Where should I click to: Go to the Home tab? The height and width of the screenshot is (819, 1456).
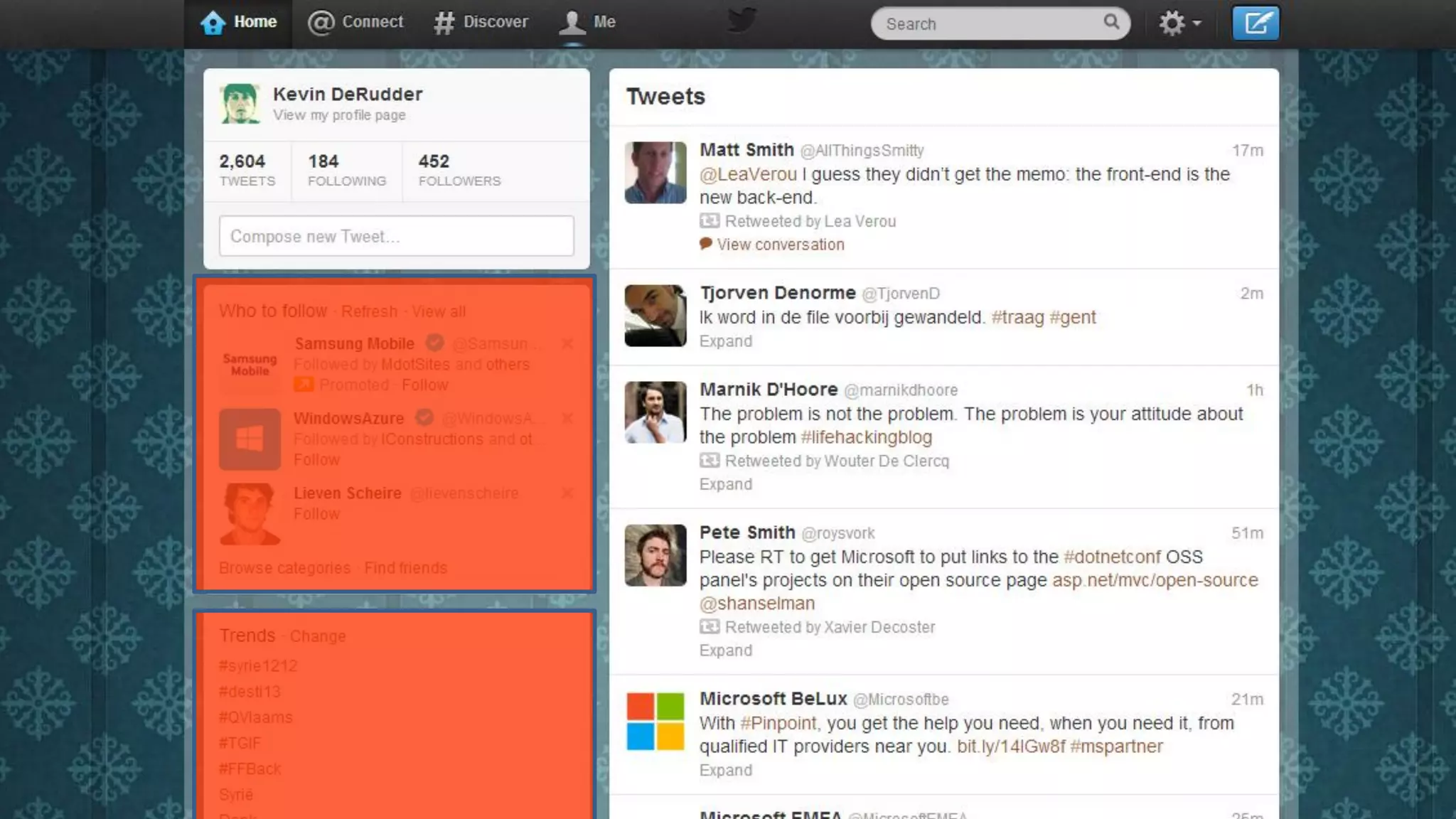click(239, 22)
